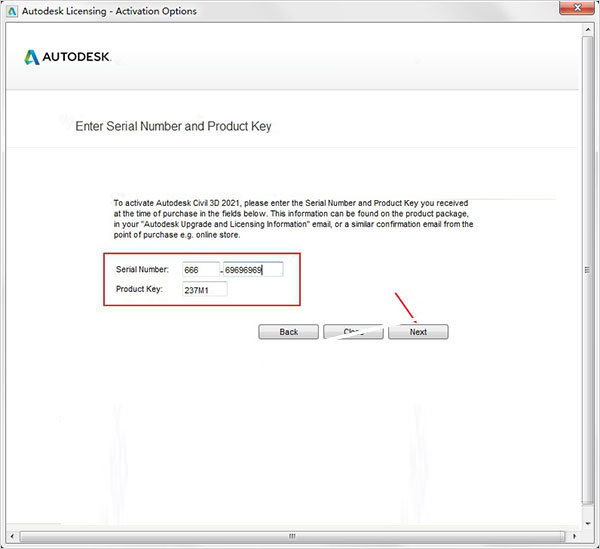Click the 'Product Key:' label
The width and height of the screenshot is (600, 549).
click(139, 289)
